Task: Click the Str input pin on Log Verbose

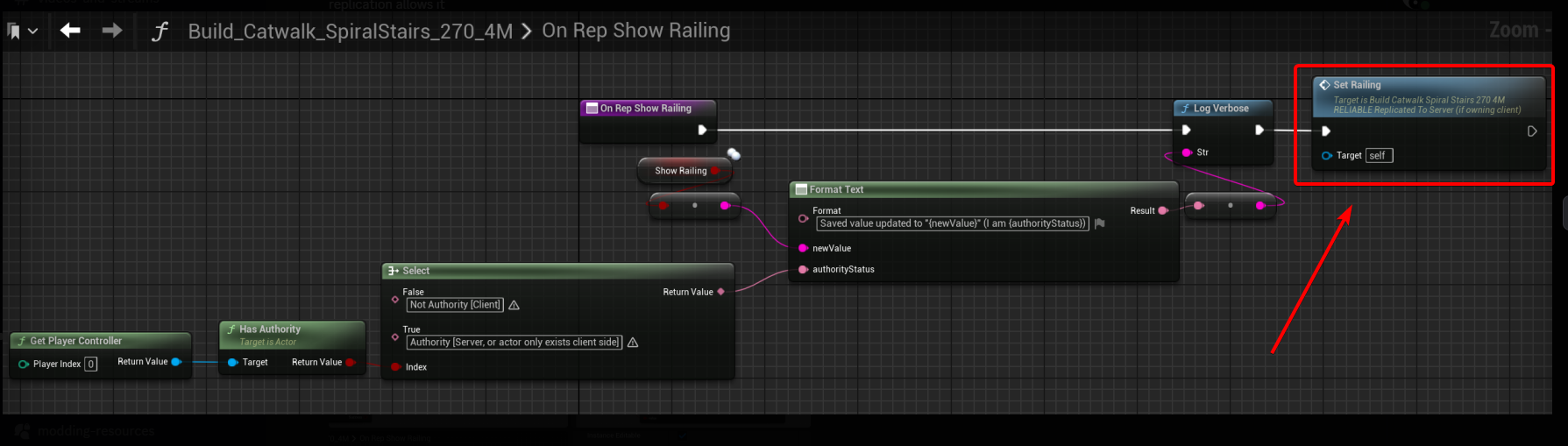Action: pos(1187,152)
